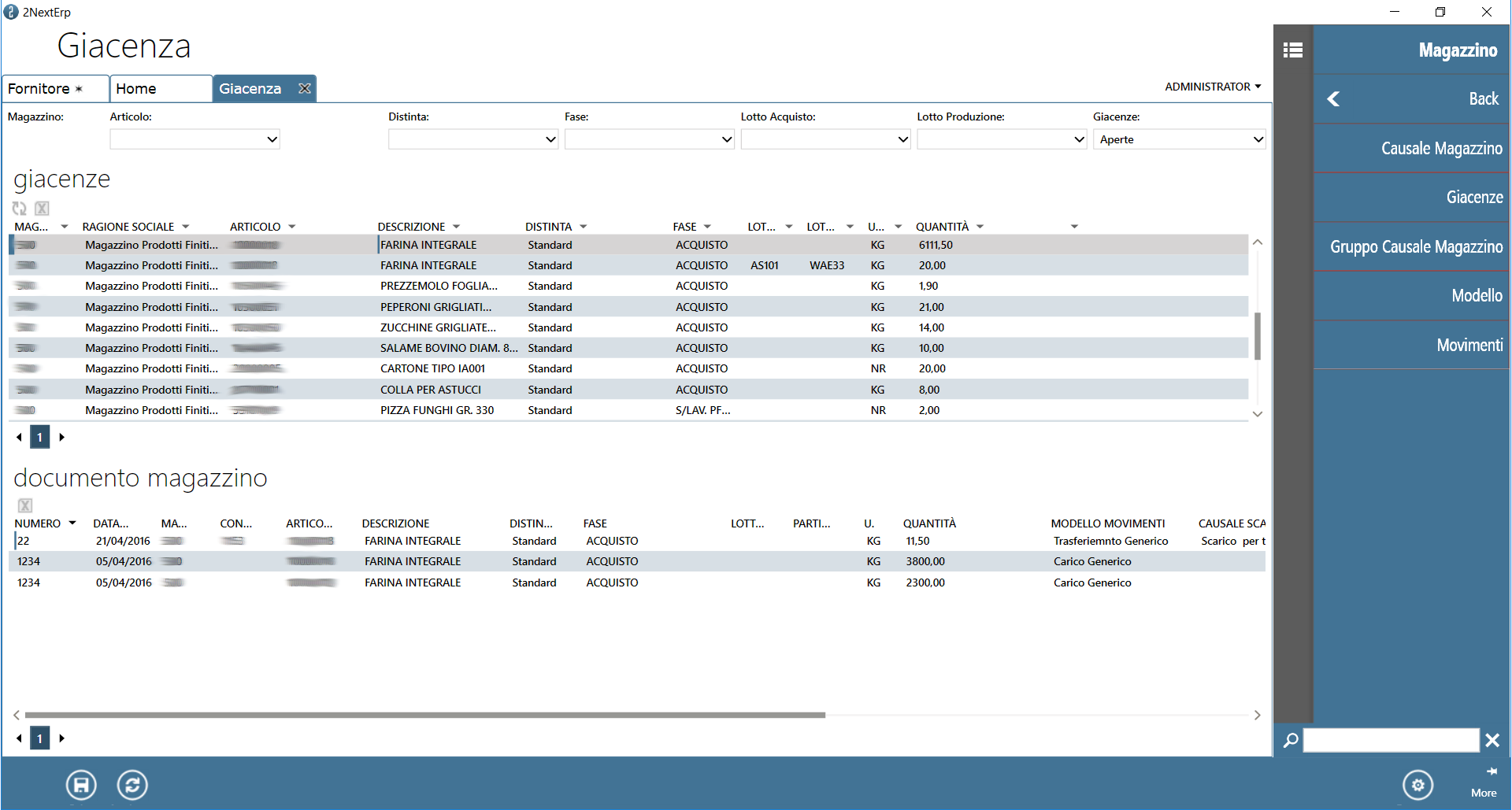Switch to the Home tab
The width and height of the screenshot is (1512, 810).
(x=161, y=89)
